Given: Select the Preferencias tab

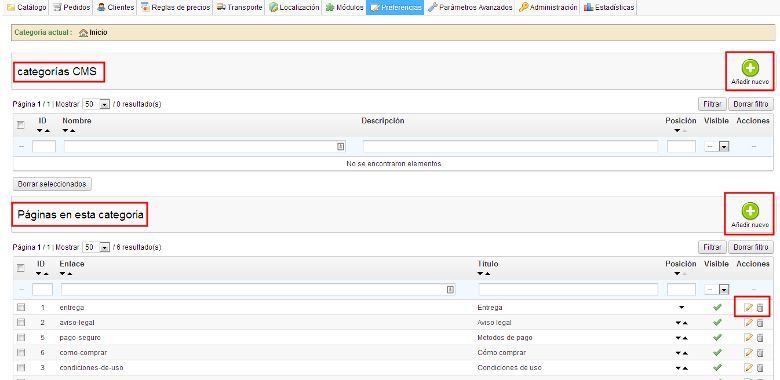Looking at the screenshot, I should 395,7.
